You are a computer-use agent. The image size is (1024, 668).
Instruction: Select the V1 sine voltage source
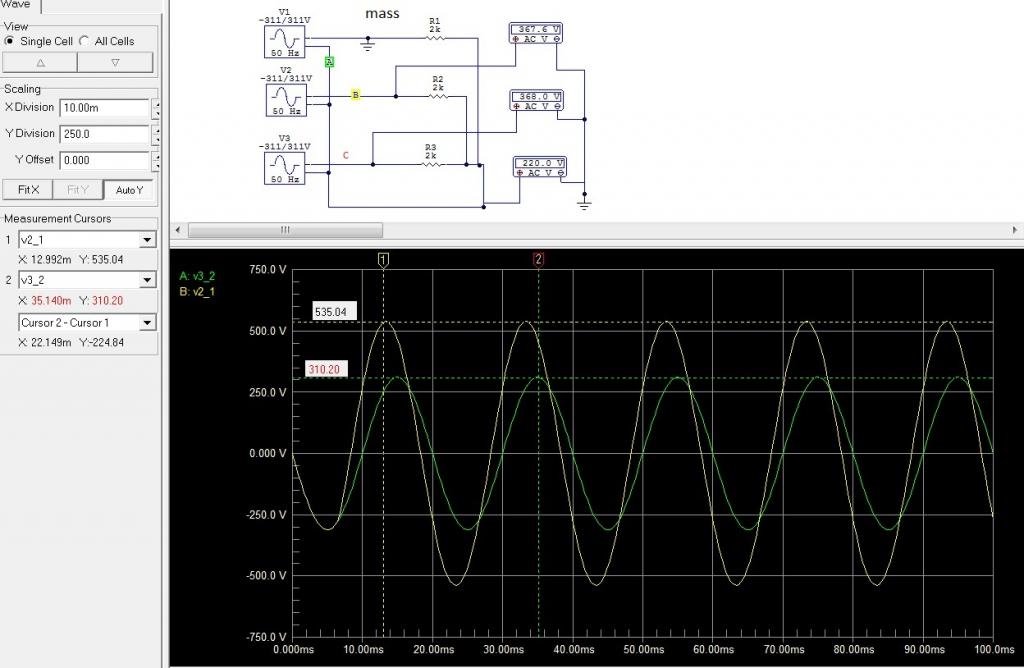point(284,42)
